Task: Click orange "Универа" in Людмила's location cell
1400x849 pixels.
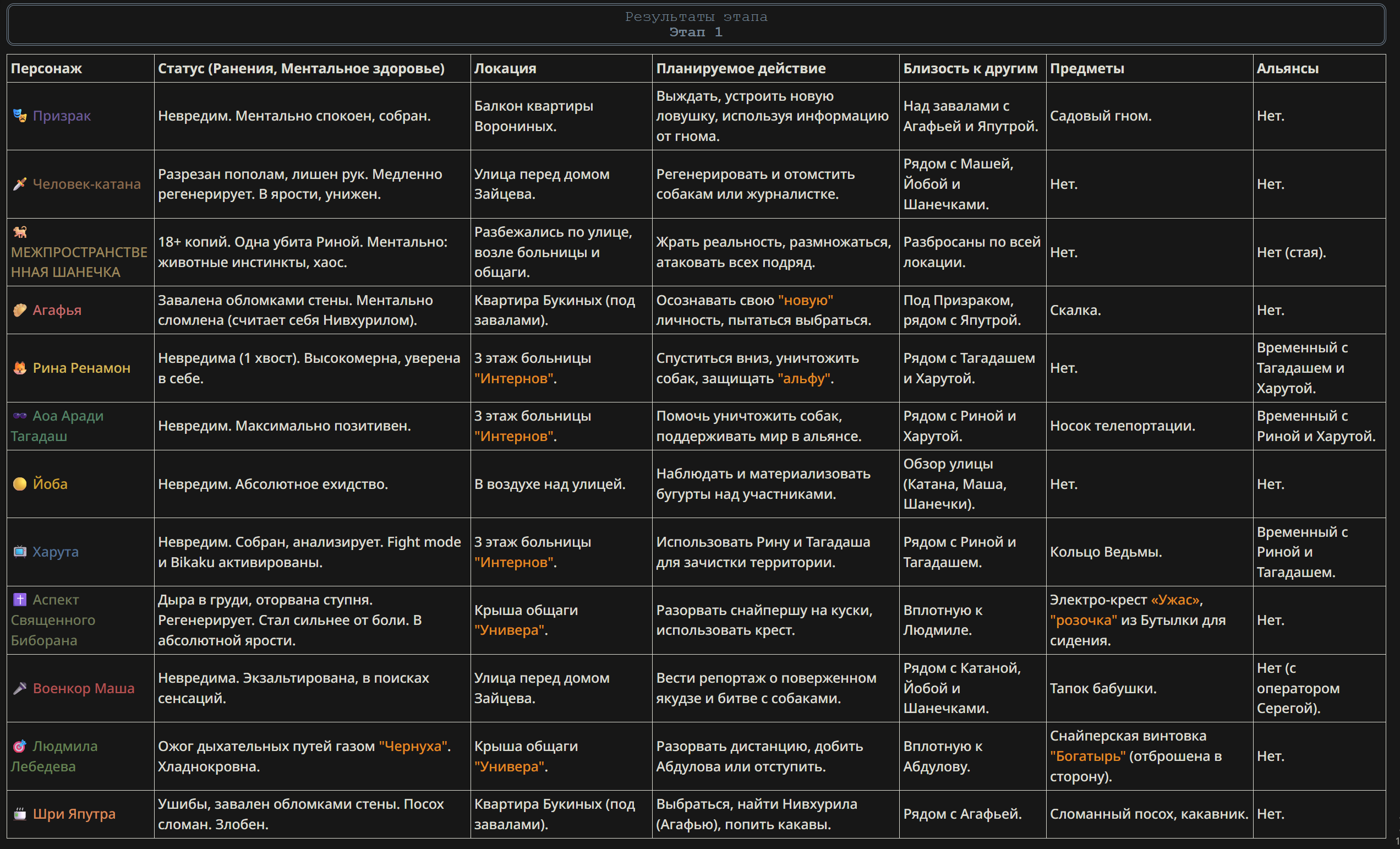Action: [x=509, y=766]
